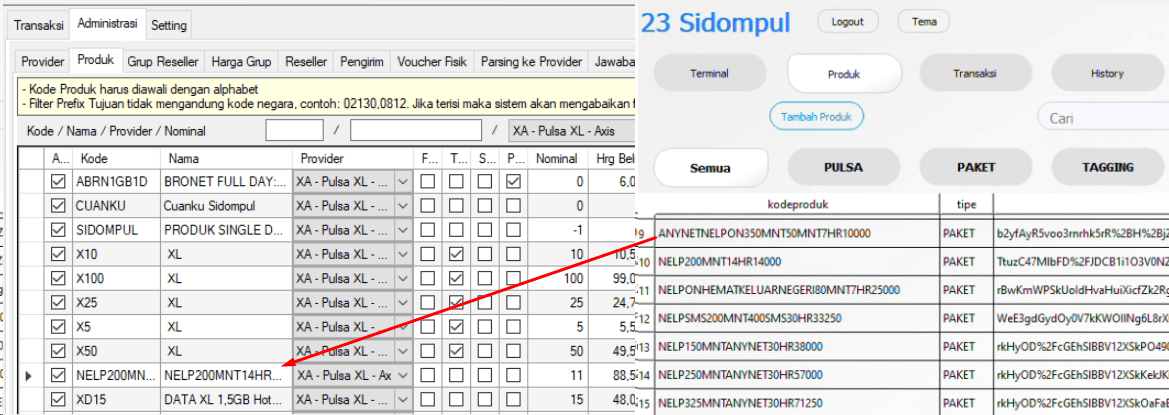Show TAGGING products
Viewport: 1169px width, 415px height.
pos(1107,168)
